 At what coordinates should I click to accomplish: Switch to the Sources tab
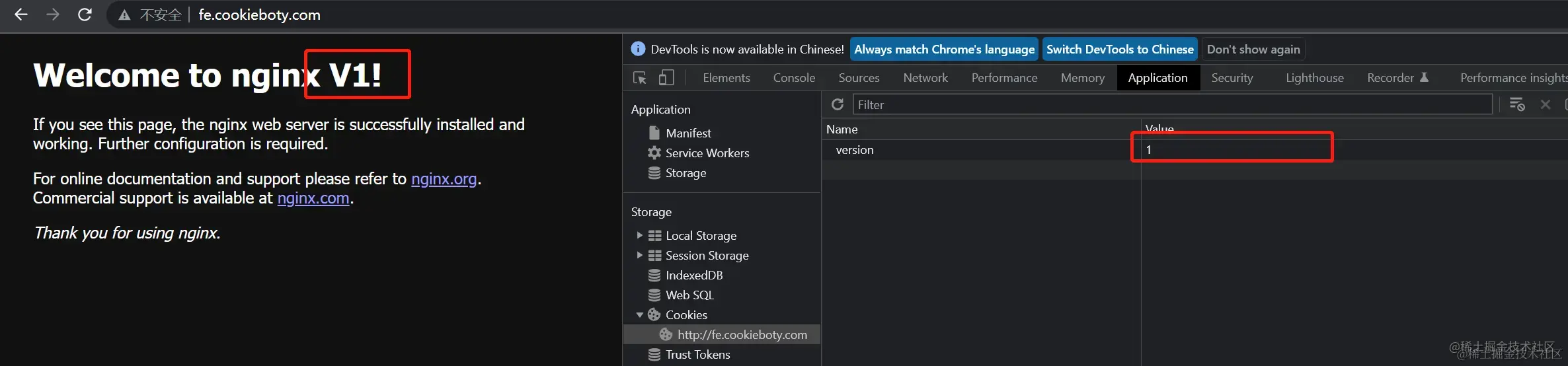(x=859, y=78)
